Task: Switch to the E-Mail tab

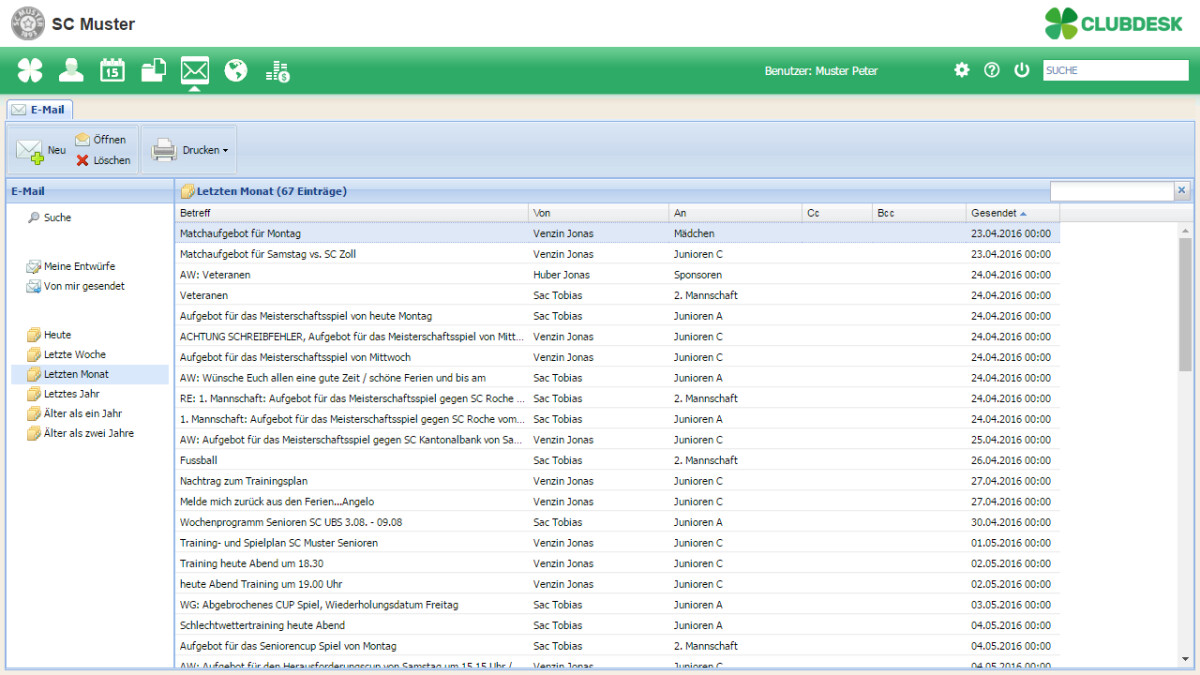Action: pos(39,110)
